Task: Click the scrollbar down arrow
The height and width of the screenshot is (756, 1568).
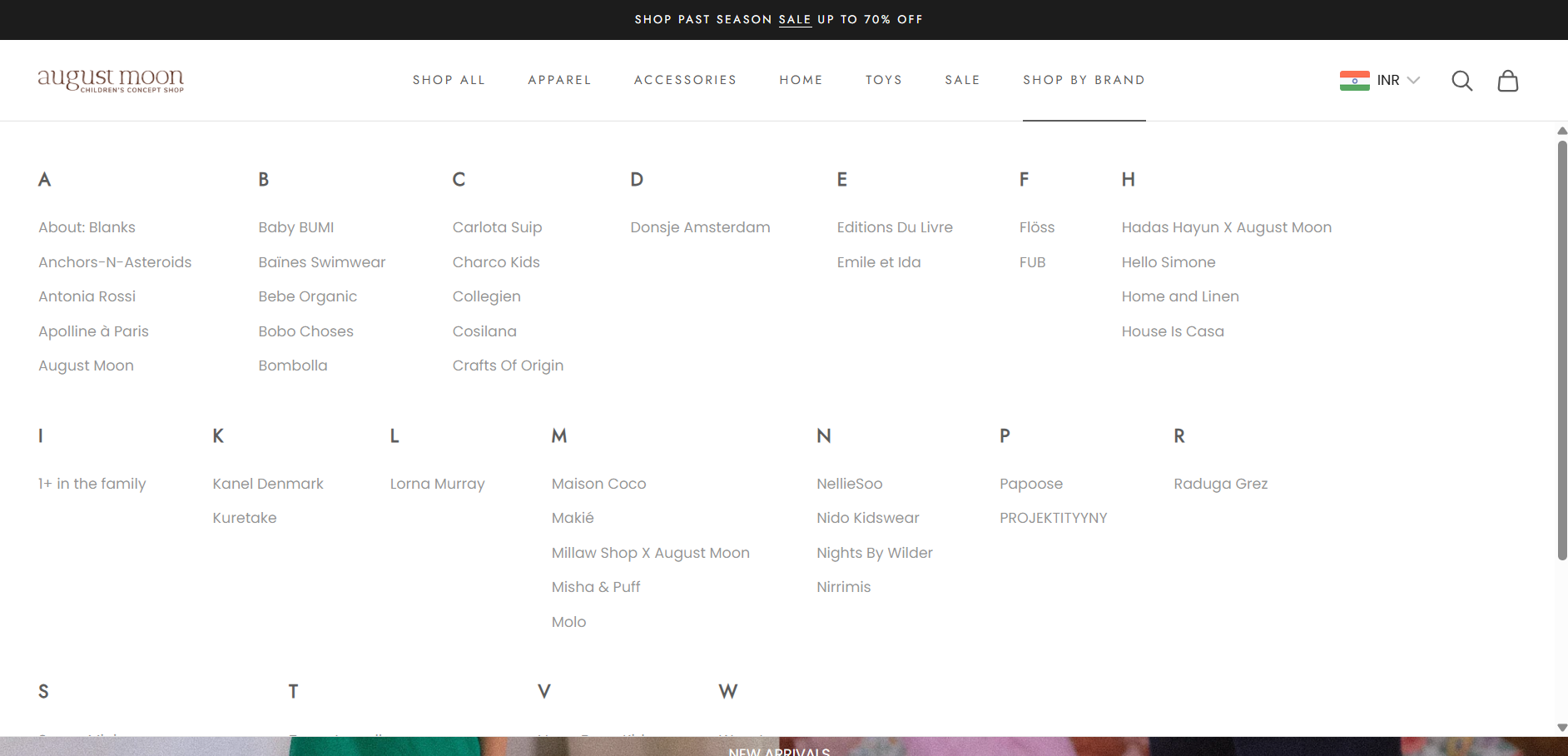Action: pyautogui.click(x=1562, y=728)
